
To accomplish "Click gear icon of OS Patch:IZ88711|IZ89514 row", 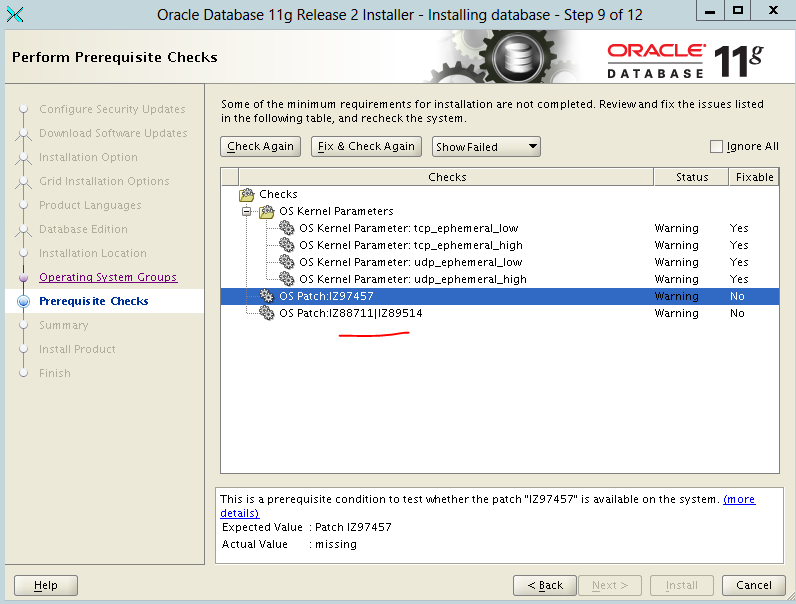I will tap(267, 313).
